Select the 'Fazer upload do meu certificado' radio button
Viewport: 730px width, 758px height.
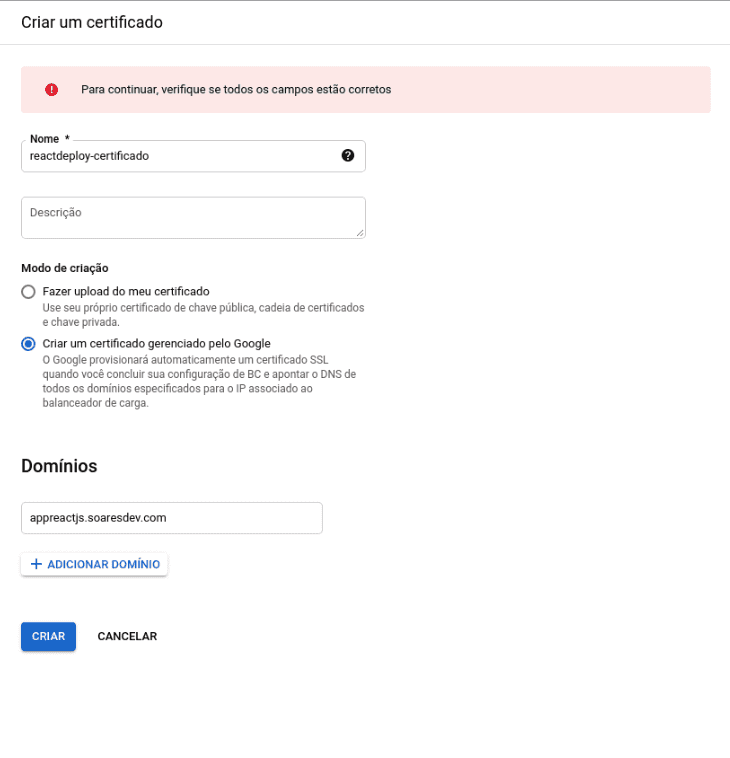(28, 291)
